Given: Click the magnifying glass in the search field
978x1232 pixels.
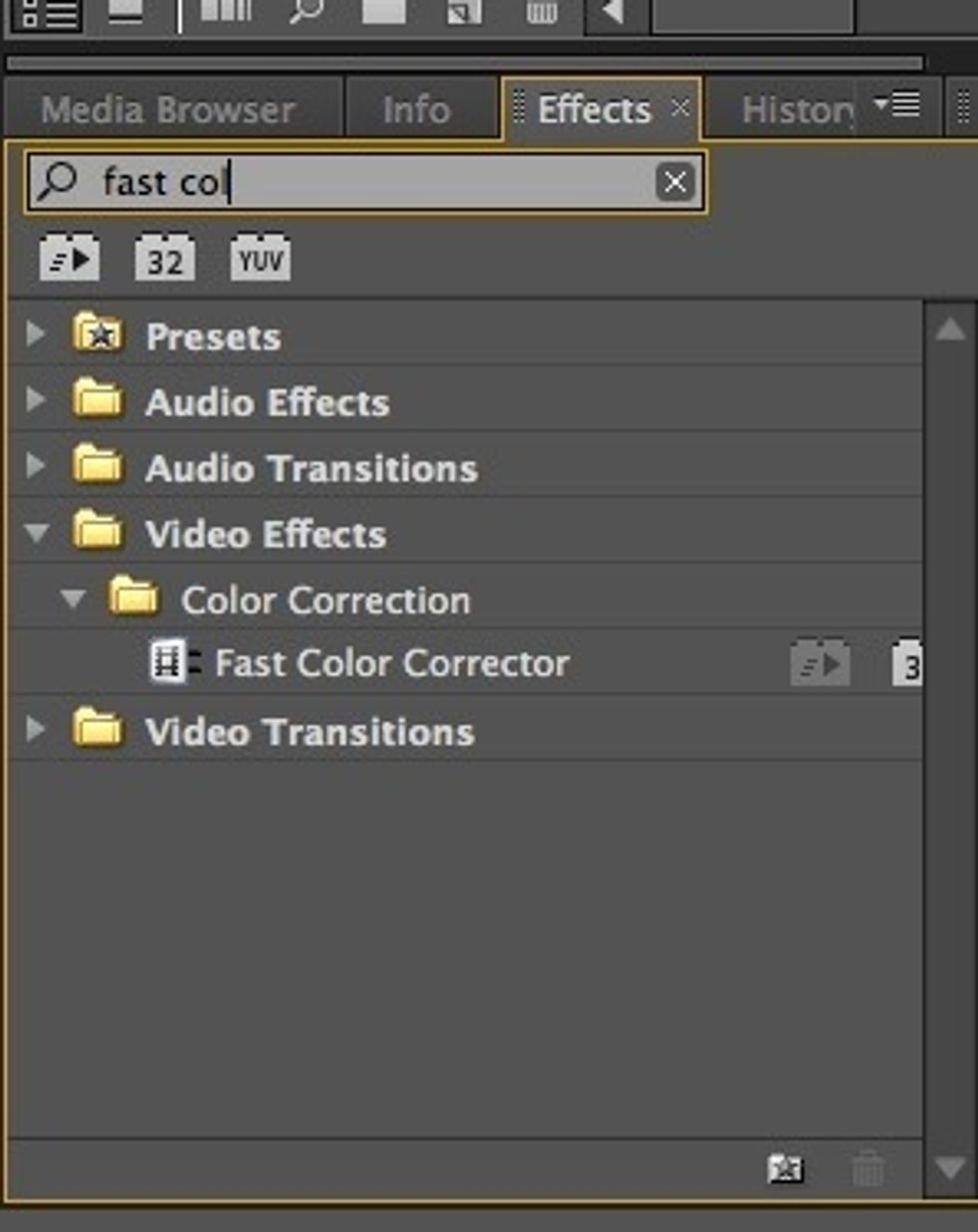Looking at the screenshot, I should [x=57, y=181].
